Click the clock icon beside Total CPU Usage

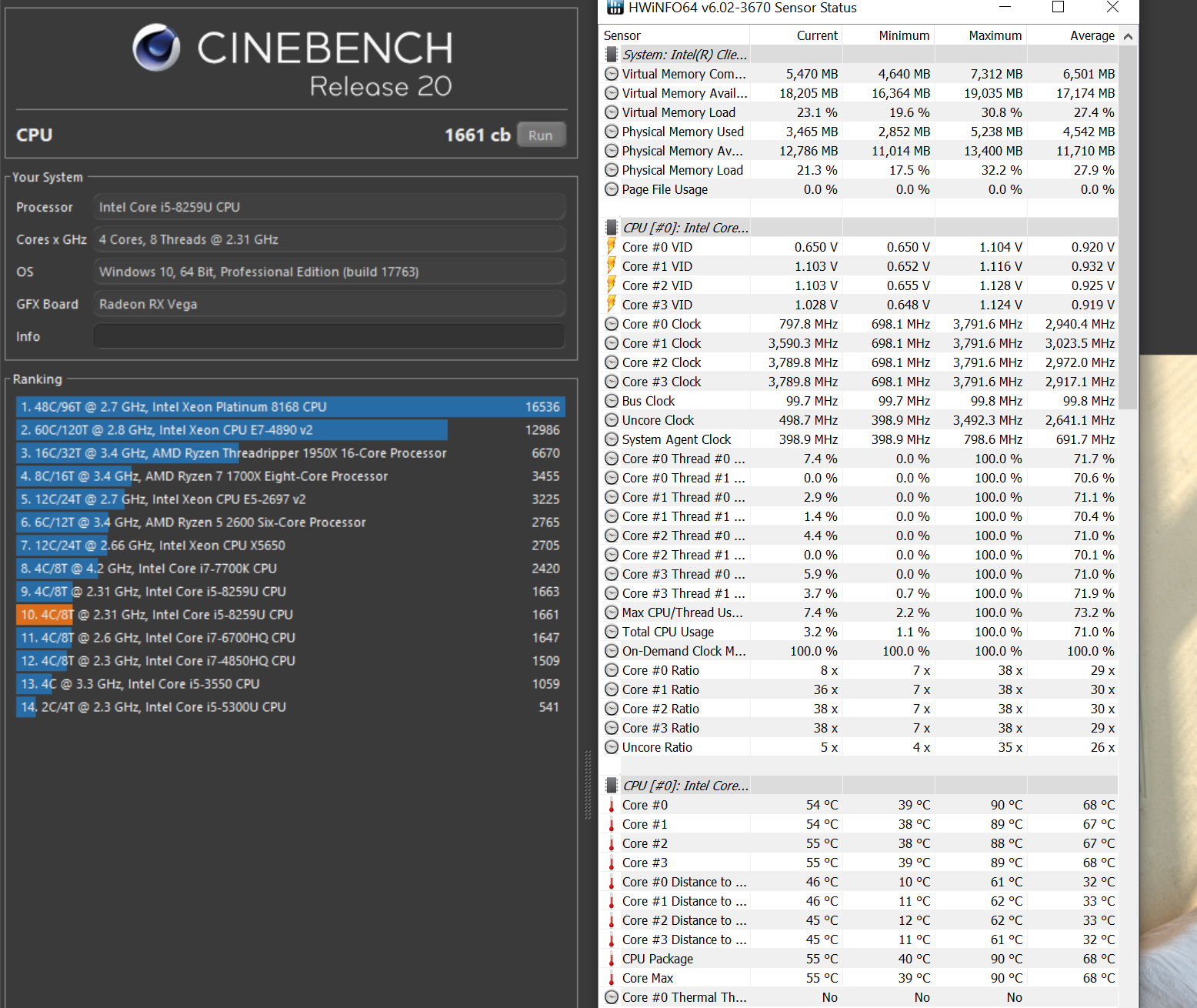click(612, 632)
